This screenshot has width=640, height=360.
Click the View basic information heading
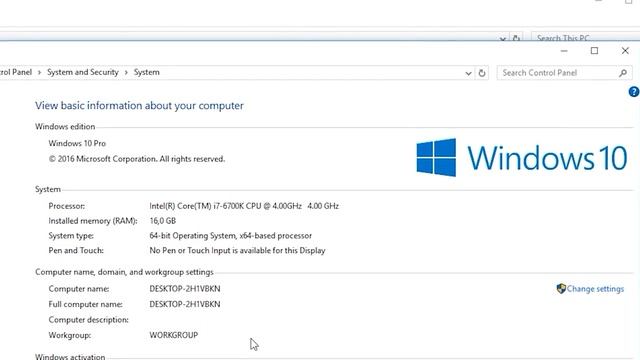(x=139, y=106)
